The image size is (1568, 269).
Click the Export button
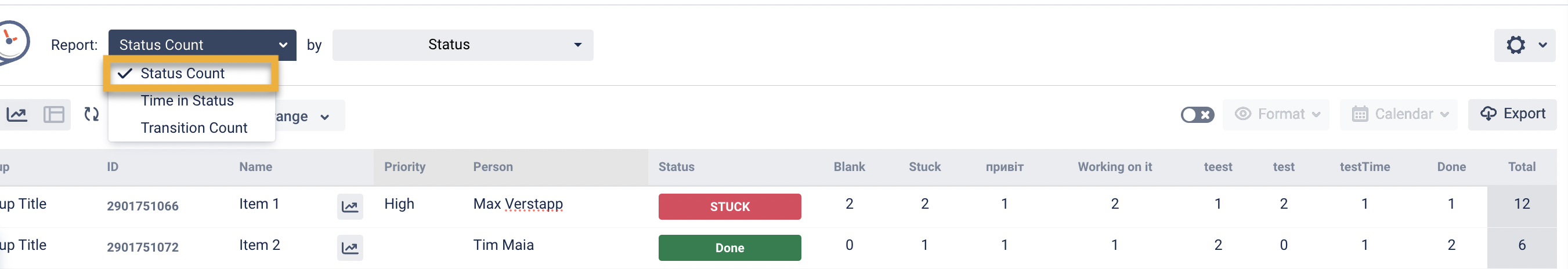click(x=1512, y=114)
